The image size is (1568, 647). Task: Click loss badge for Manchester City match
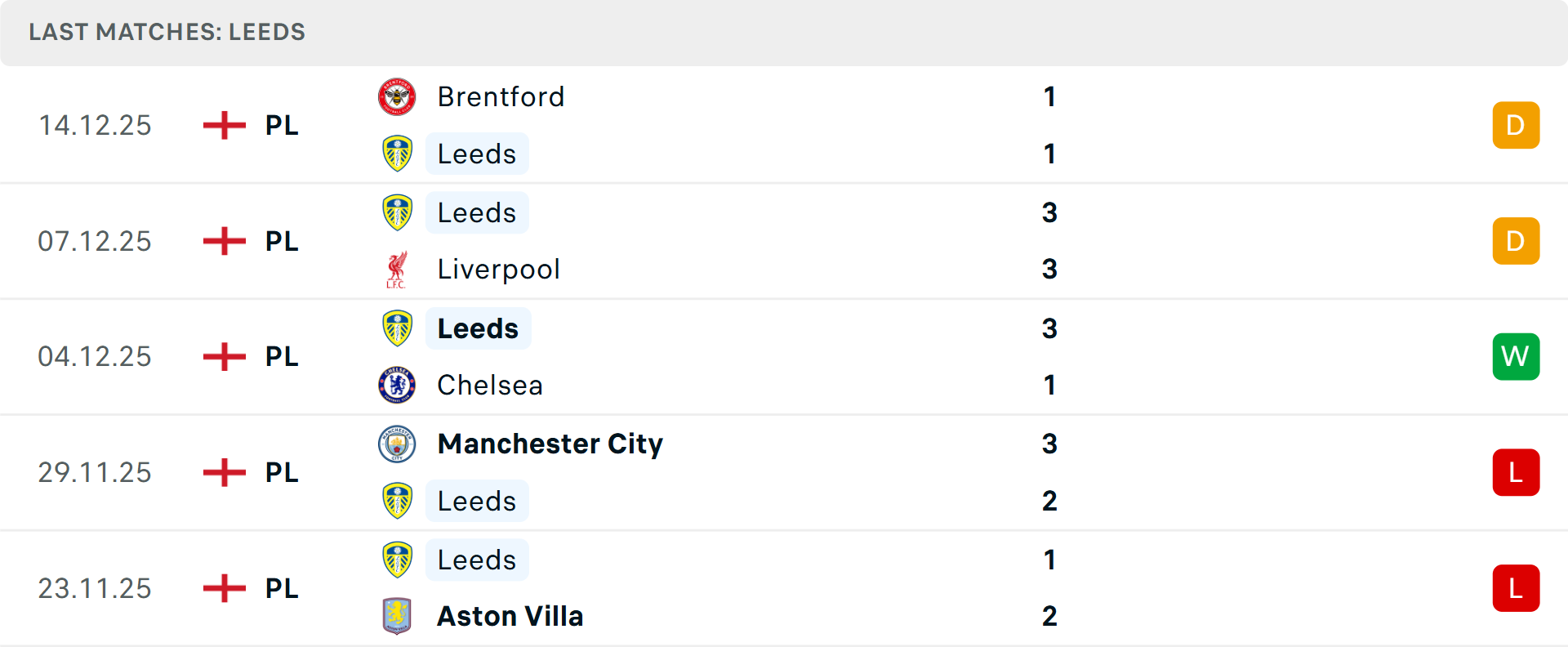click(x=1516, y=472)
